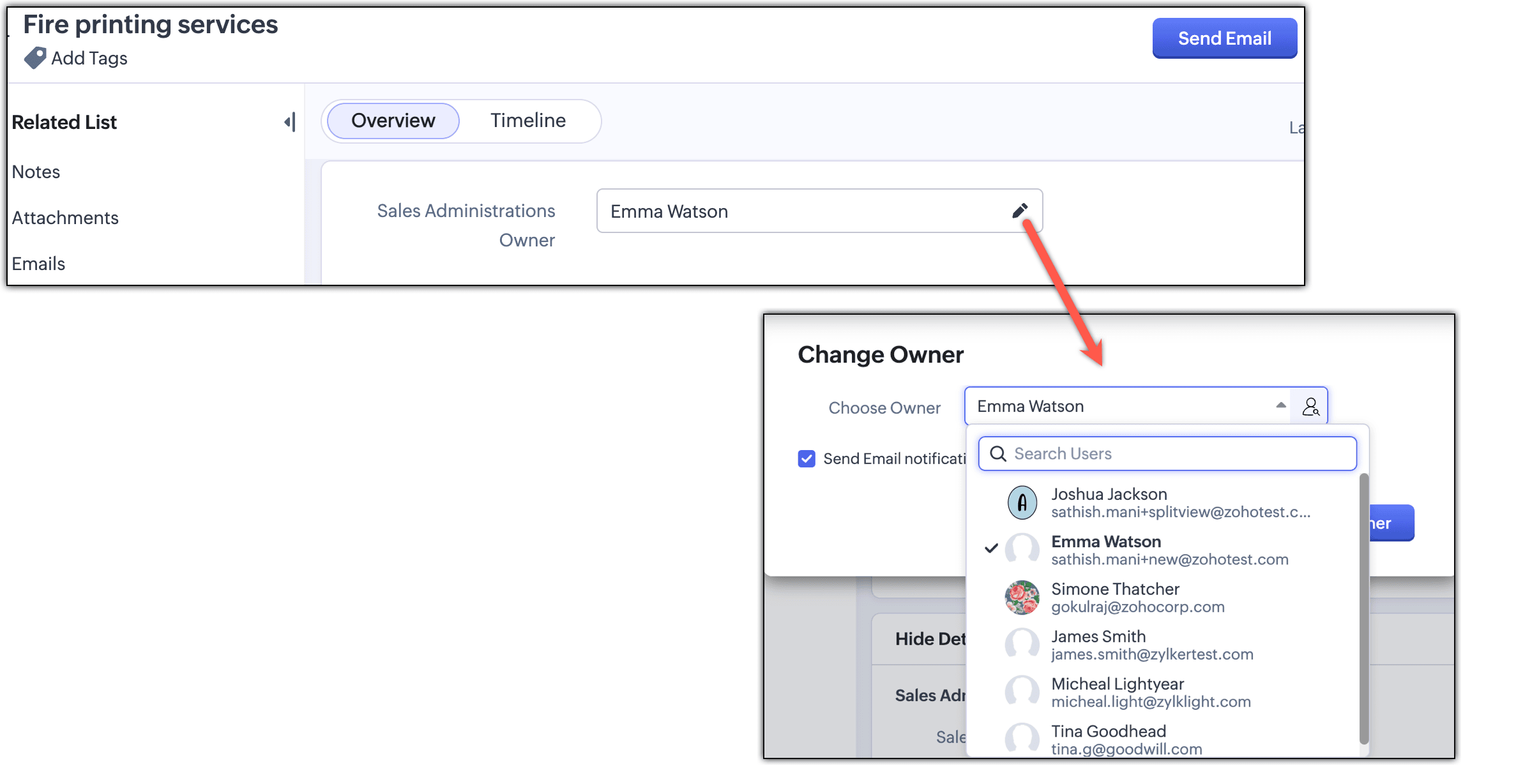Click James Smith's blank avatar
The image size is (1516, 784).
(1022, 645)
